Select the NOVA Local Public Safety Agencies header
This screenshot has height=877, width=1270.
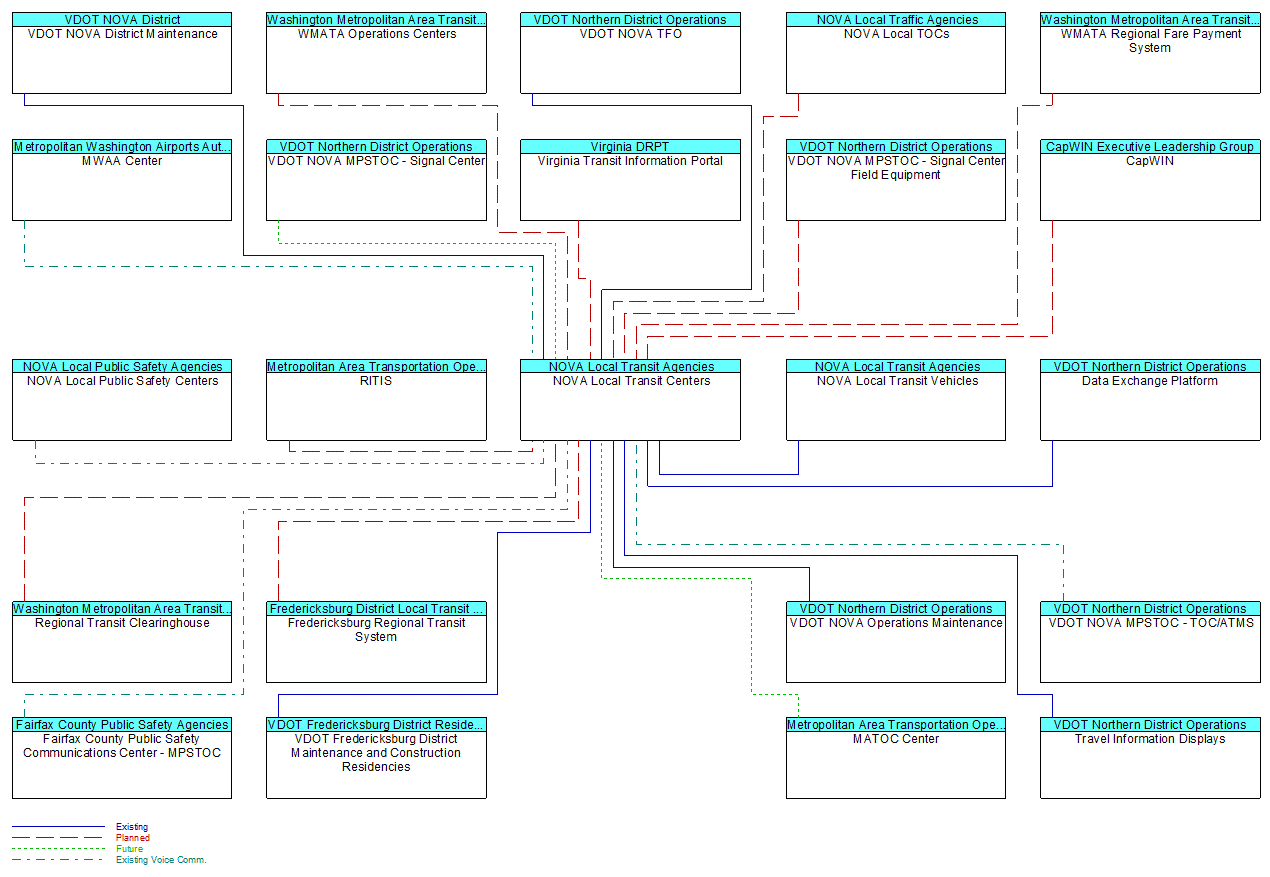point(122,366)
